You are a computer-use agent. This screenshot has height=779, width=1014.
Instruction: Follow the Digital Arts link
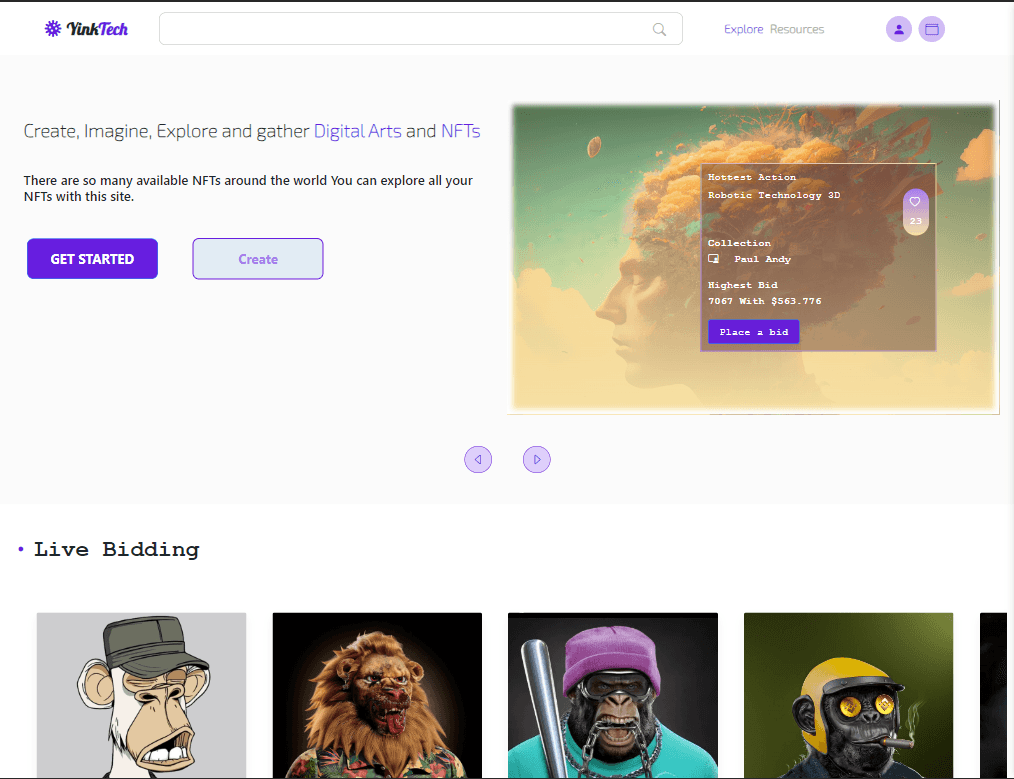[x=358, y=131]
